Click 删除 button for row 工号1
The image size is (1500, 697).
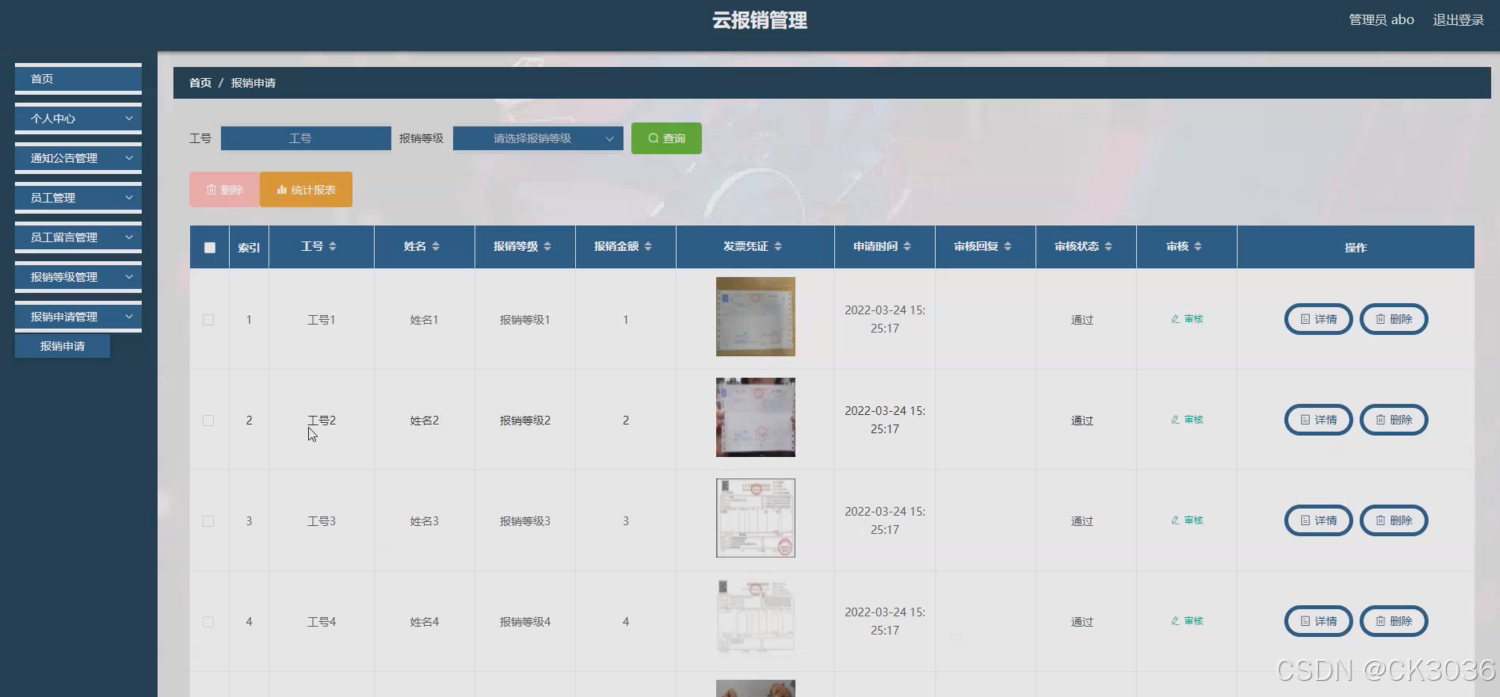(x=1394, y=319)
